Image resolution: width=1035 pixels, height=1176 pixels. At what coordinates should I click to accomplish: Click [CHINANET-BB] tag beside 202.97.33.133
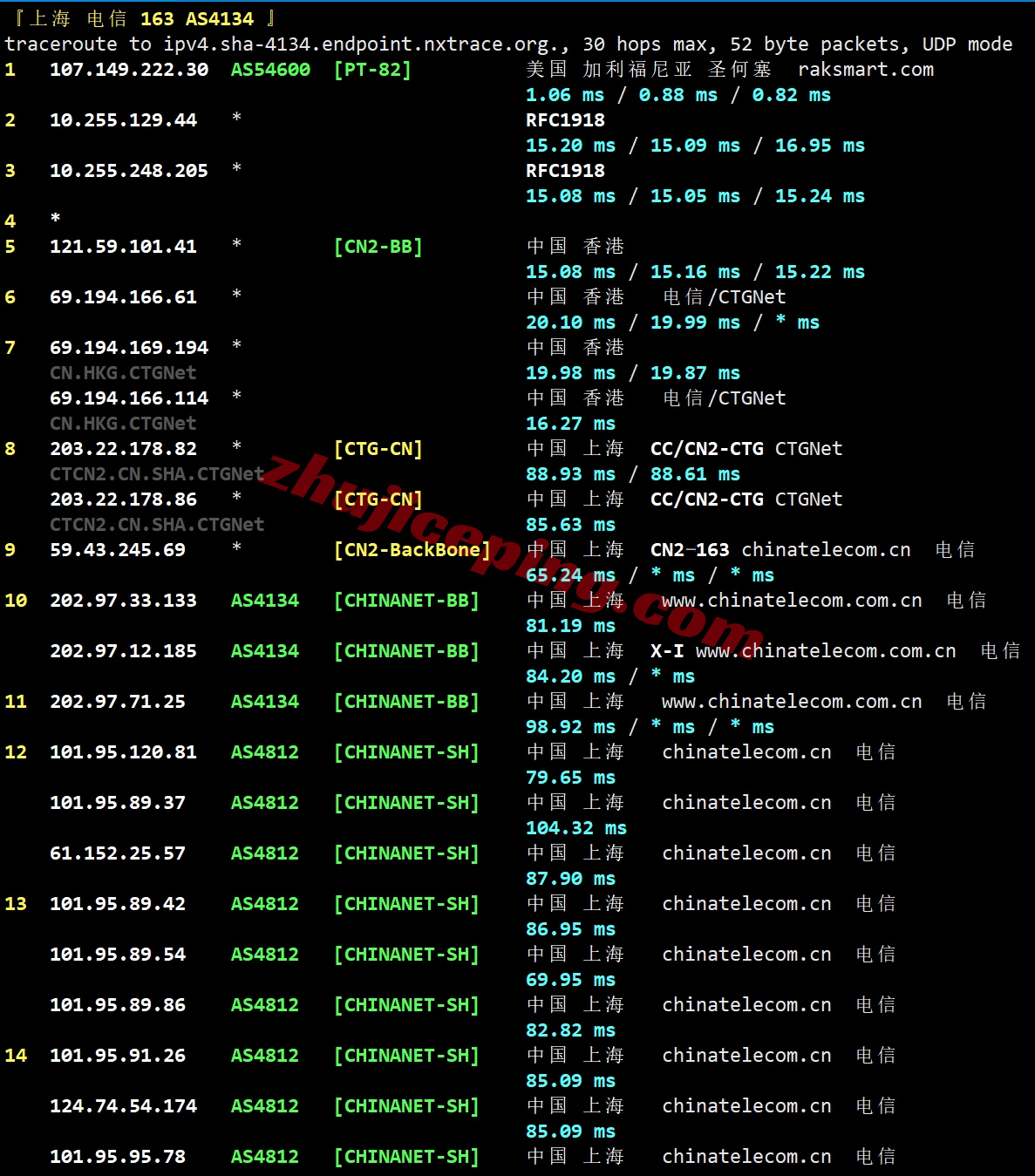point(406,601)
